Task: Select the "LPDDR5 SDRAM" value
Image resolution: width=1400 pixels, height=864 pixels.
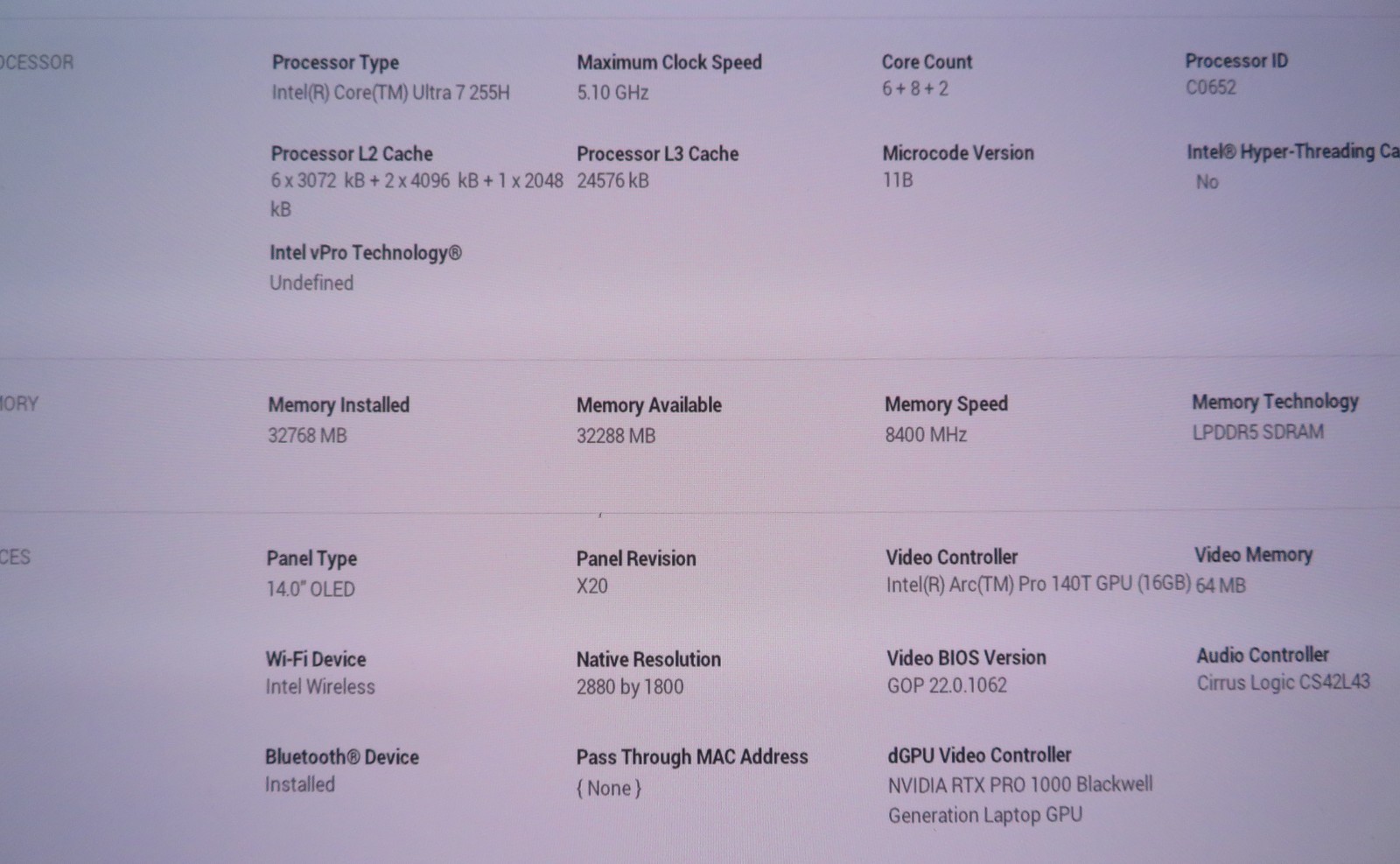Action: click(x=1258, y=432)
